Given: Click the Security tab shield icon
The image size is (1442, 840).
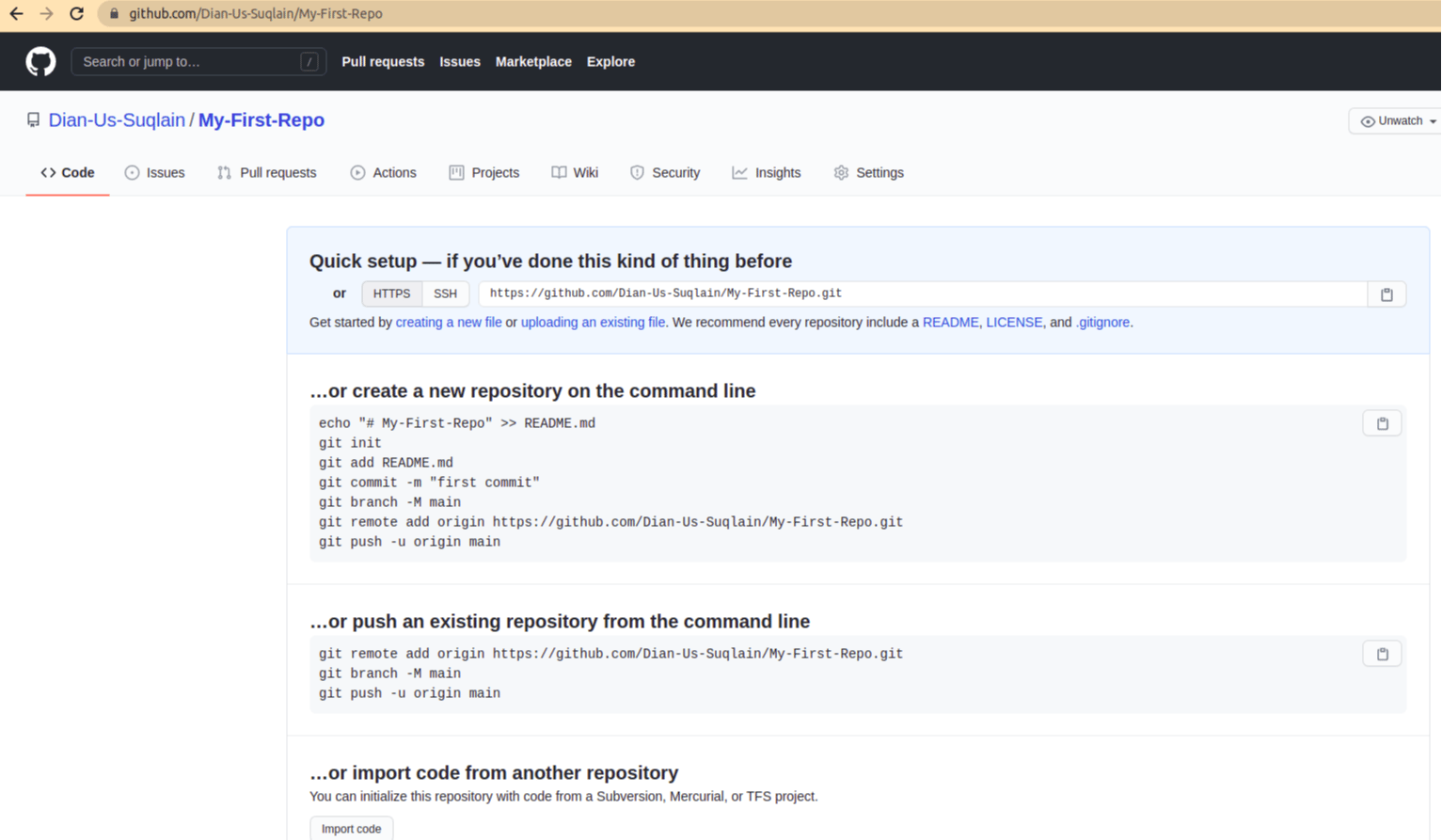Looking at the screenshot, I should coord(637,173).
